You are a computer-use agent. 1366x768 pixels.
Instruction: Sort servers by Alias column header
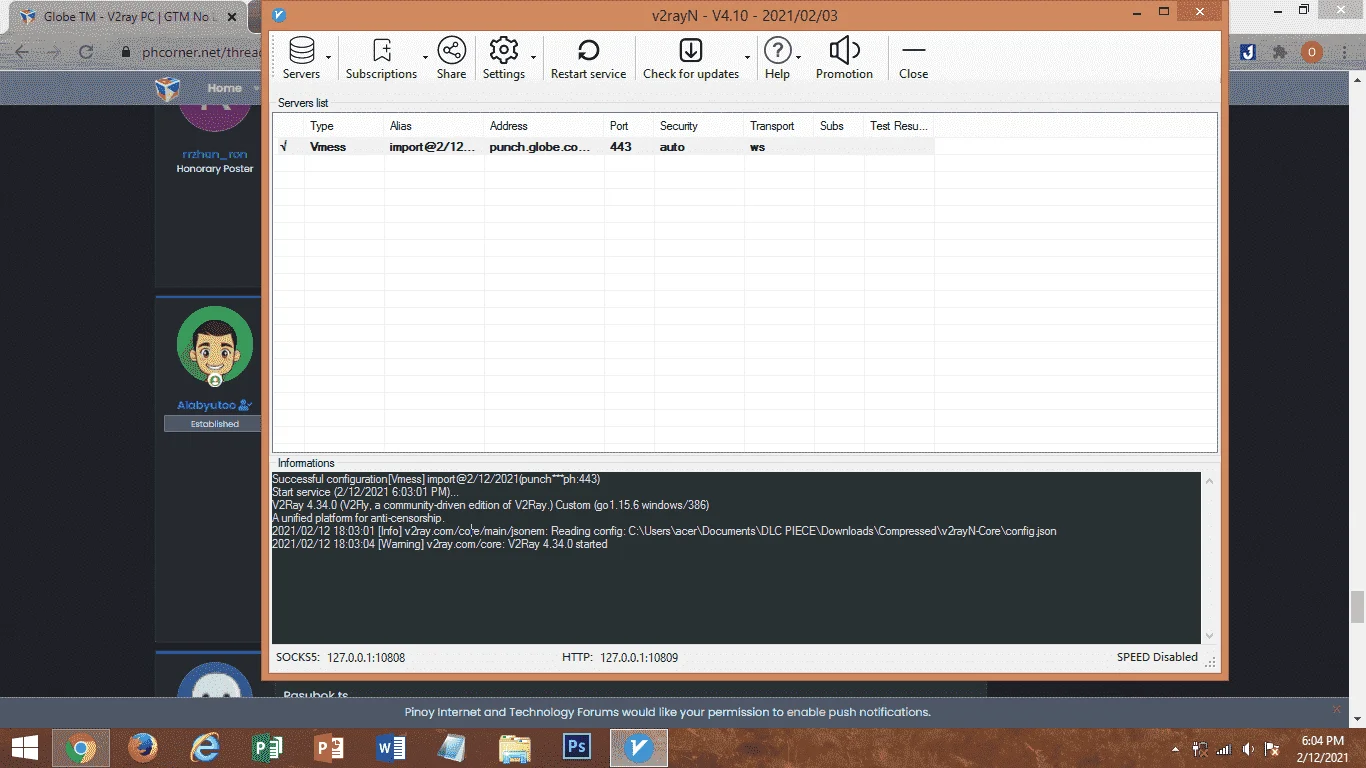pos(434,126)
